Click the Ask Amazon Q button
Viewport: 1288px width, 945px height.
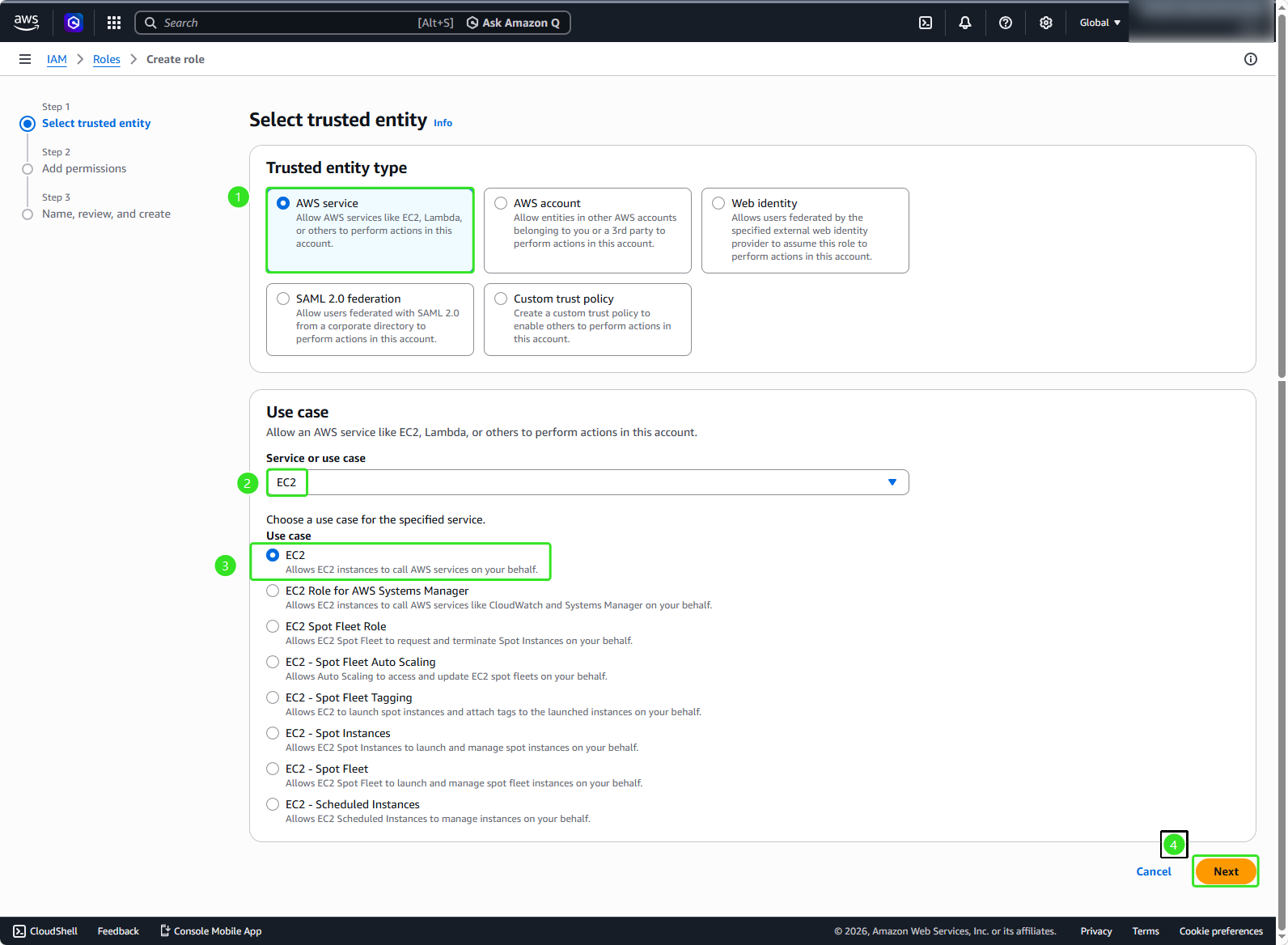514,23
